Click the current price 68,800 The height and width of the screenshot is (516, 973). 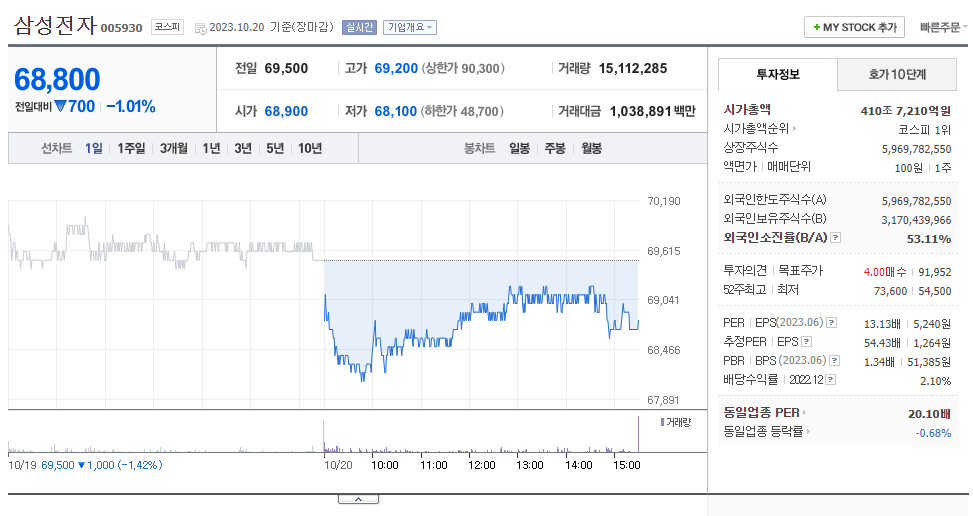pyautogui.click(x=57, y=79)
